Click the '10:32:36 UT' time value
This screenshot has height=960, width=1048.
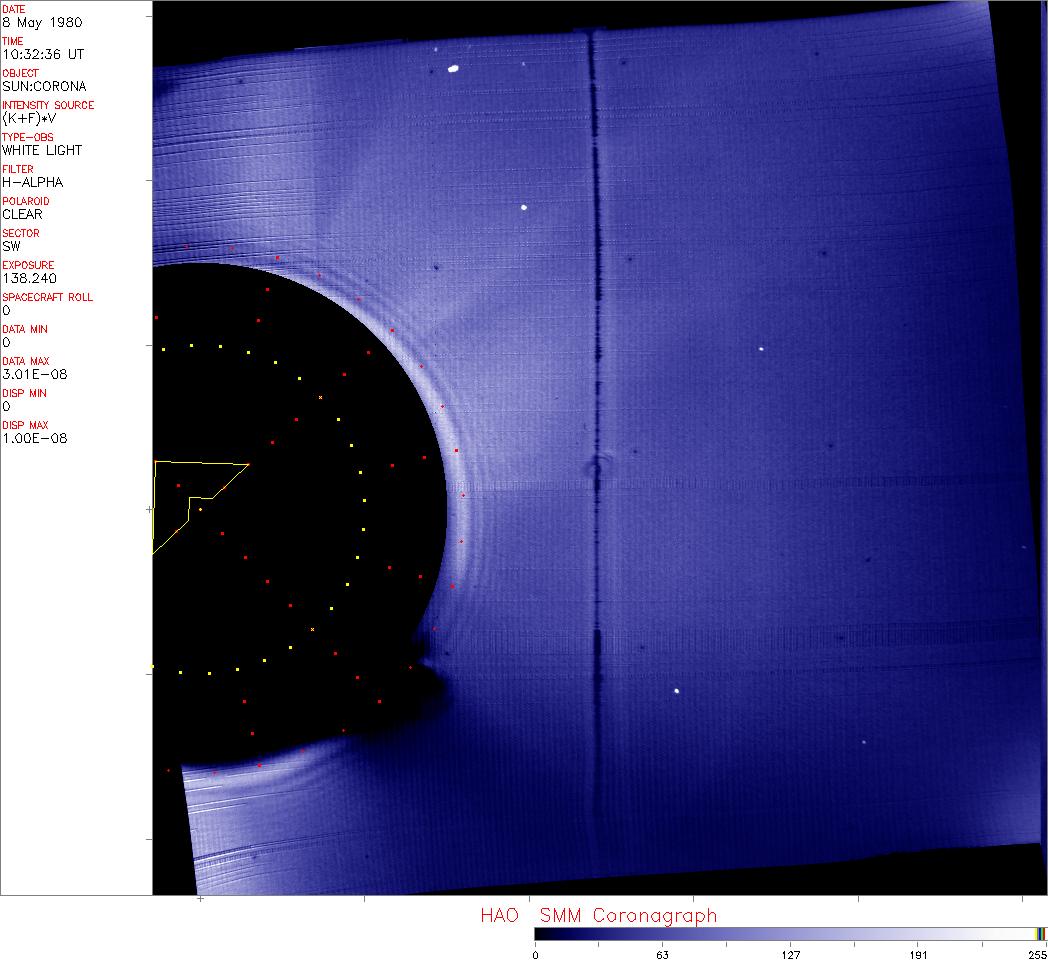click(x=42, y=54)
